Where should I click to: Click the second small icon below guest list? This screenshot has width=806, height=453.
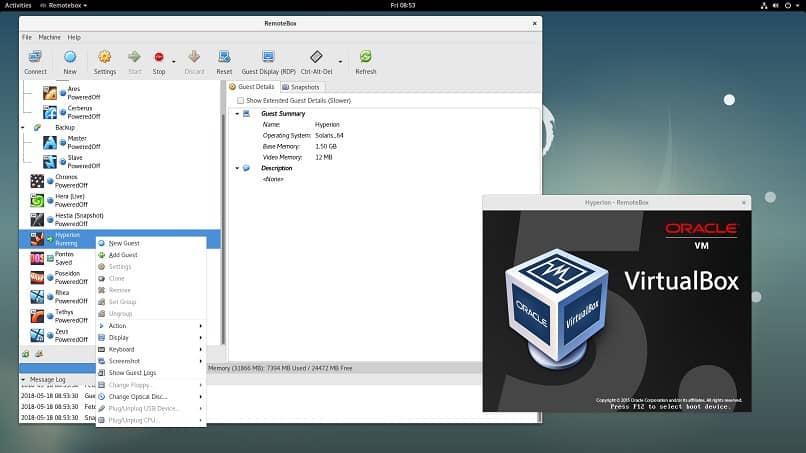(39, 354)
